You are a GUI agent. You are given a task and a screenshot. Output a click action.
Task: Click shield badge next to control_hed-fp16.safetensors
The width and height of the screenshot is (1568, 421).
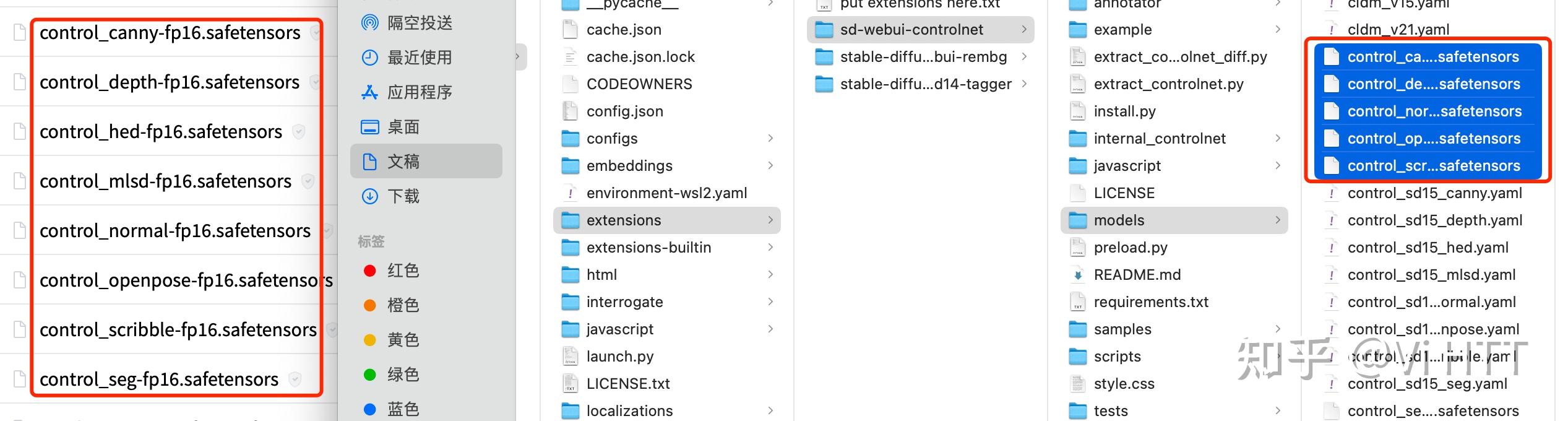(299, 131)
